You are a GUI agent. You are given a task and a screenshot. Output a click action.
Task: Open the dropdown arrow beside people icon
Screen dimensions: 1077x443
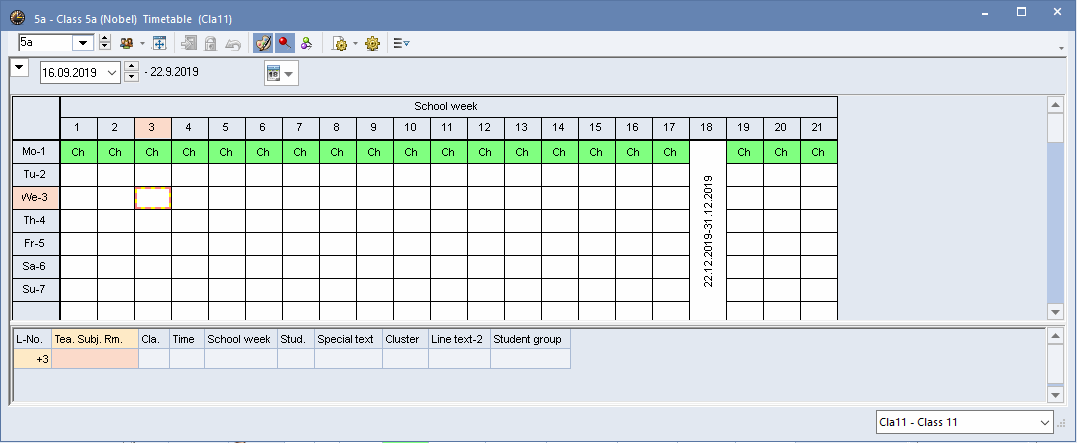click(x=142, y=43)
